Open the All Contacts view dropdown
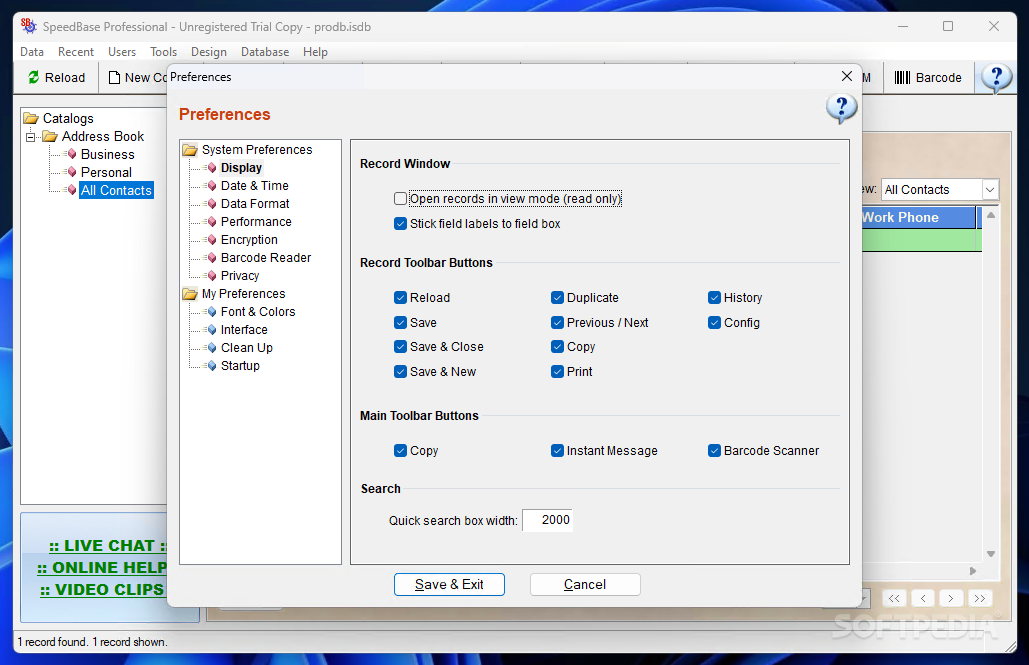Screen dimensions: 1029x665 tap(990, 190)
